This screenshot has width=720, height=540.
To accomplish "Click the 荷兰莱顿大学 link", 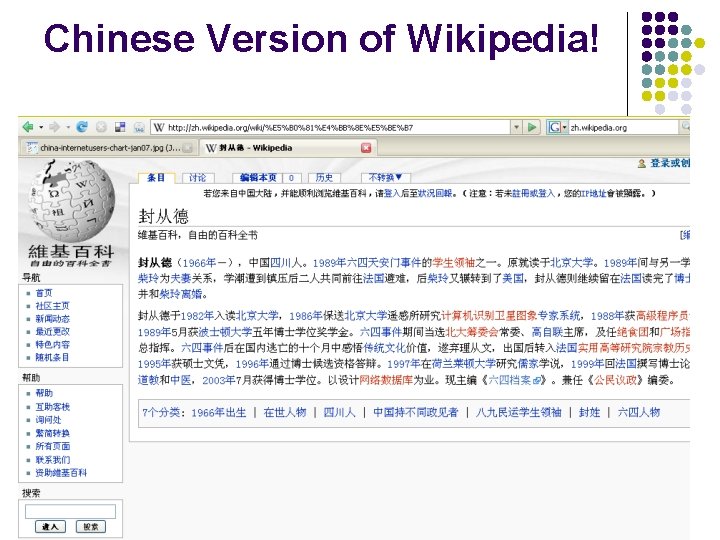I will 463,364.
